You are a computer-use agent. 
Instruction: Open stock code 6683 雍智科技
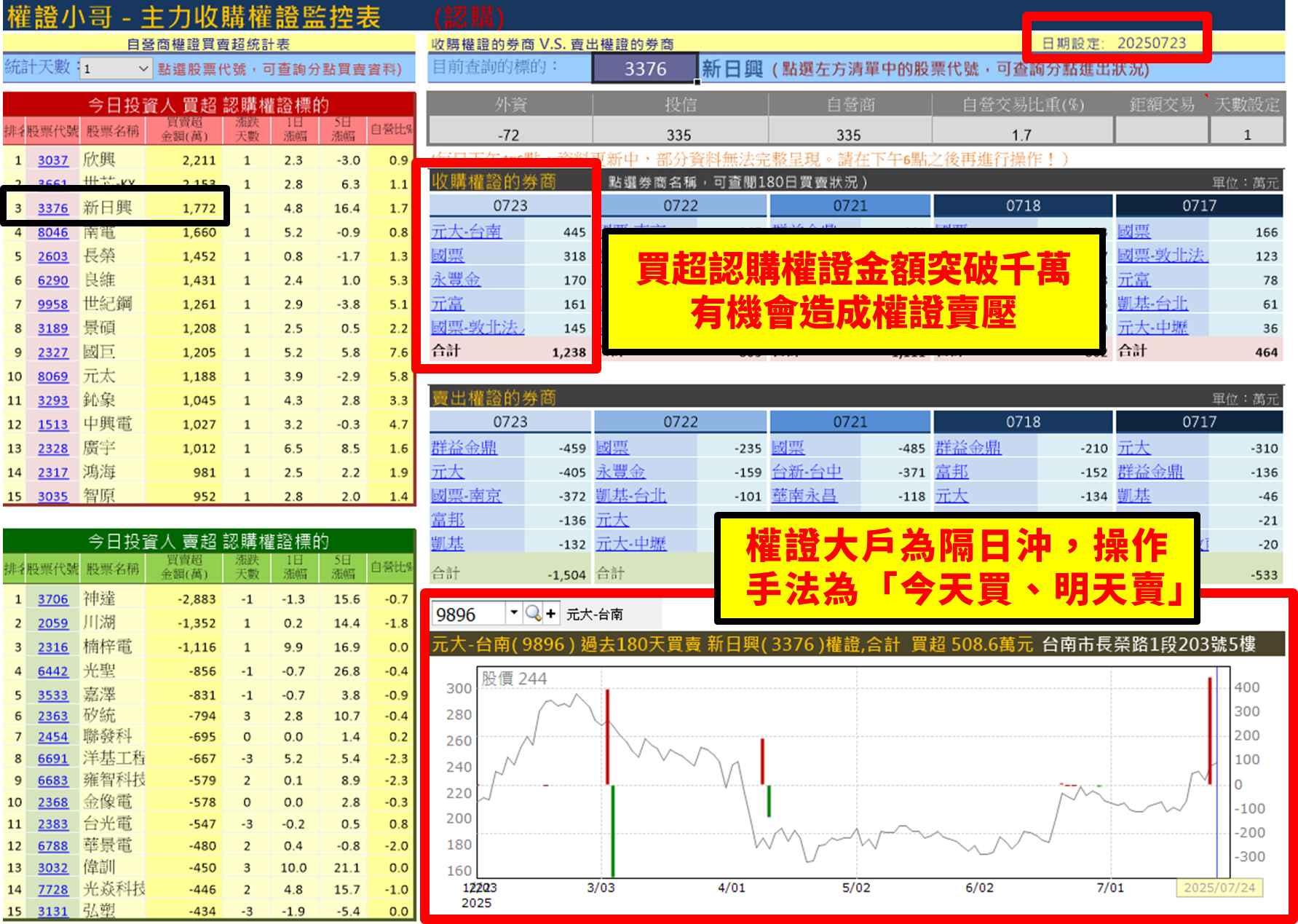click(x=53, y=781)
